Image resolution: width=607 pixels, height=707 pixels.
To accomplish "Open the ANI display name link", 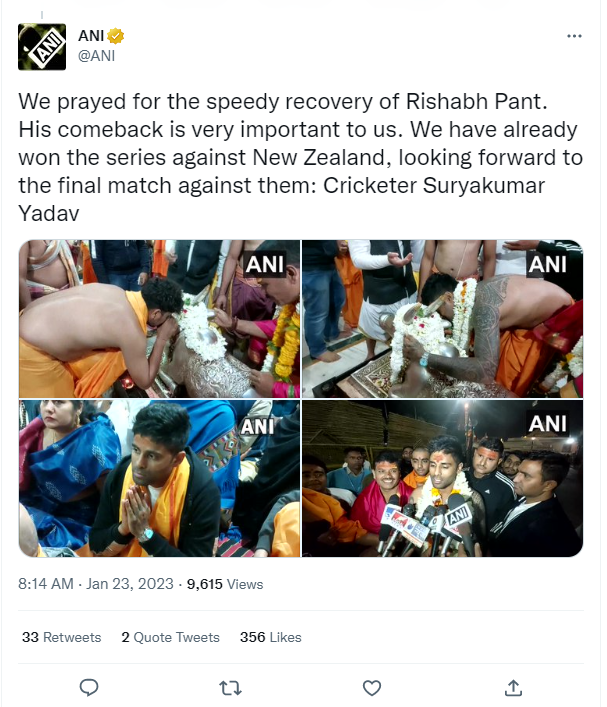I will click(x=91, y=36).
